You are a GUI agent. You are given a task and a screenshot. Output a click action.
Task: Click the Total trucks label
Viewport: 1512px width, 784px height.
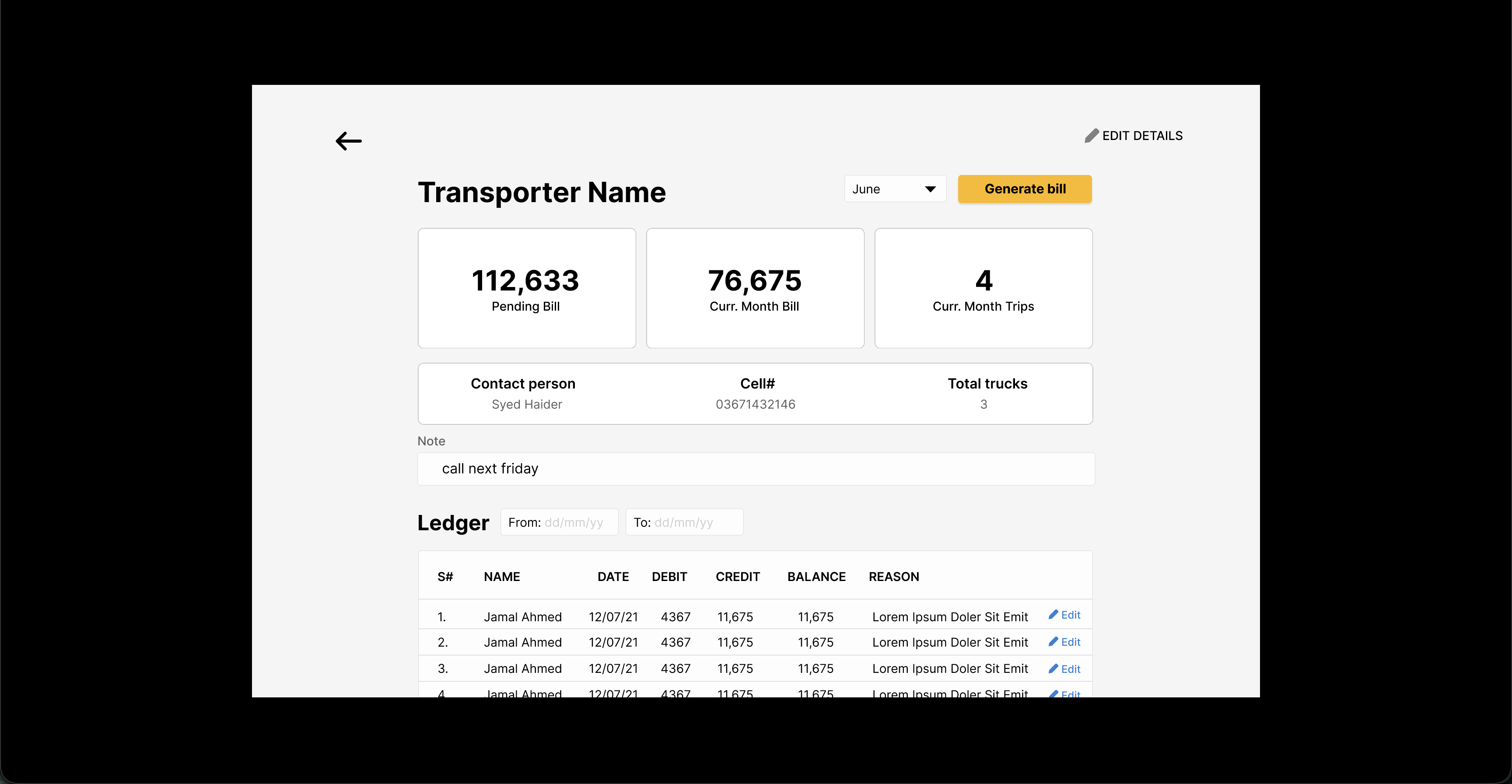tap(987, 384)
